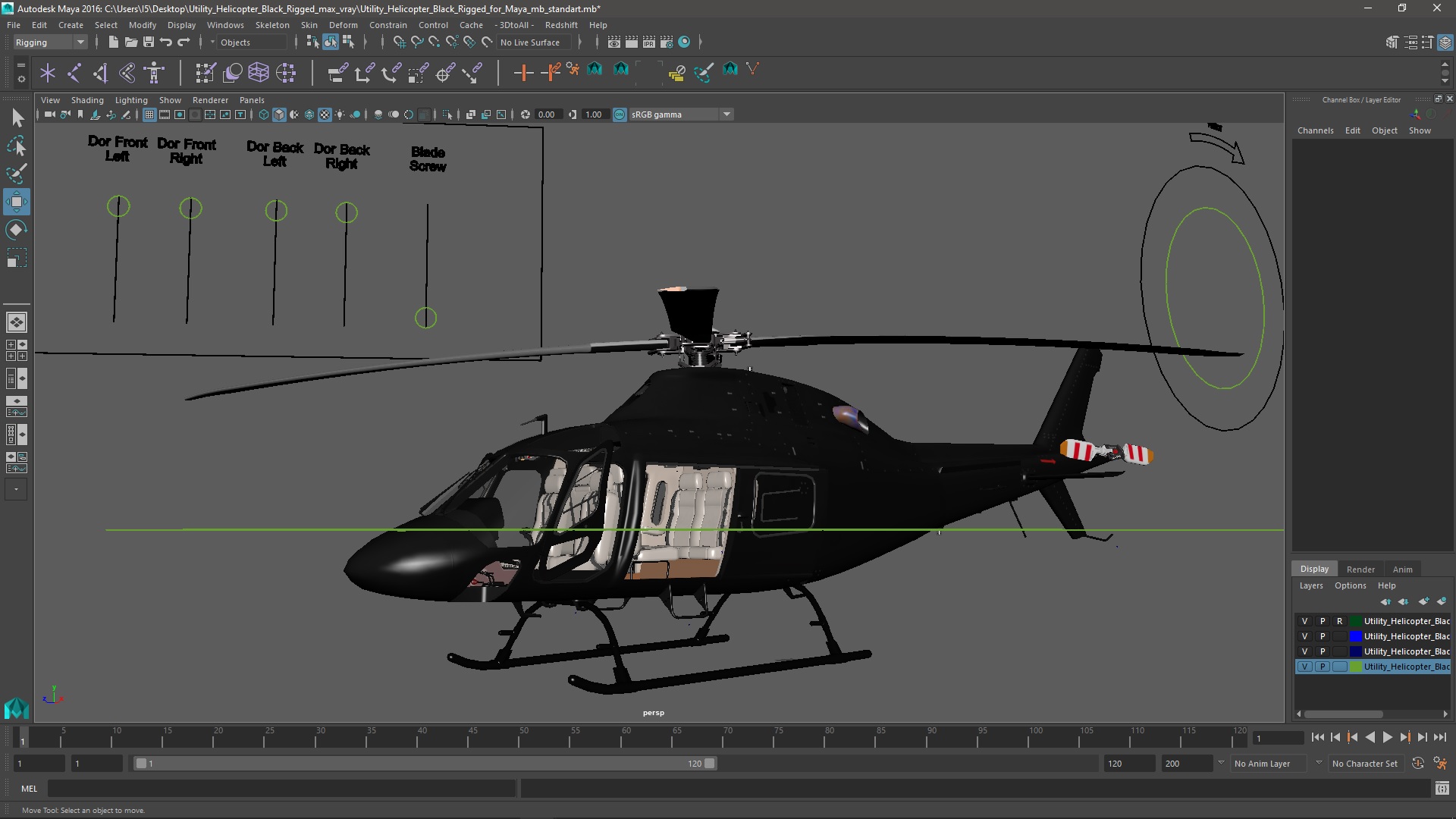Toggle Snap to Grids magnet icon
Image resolution: width=1456 pixels, height=819 pixels.
pyautogui.click(x=400, y=42)
